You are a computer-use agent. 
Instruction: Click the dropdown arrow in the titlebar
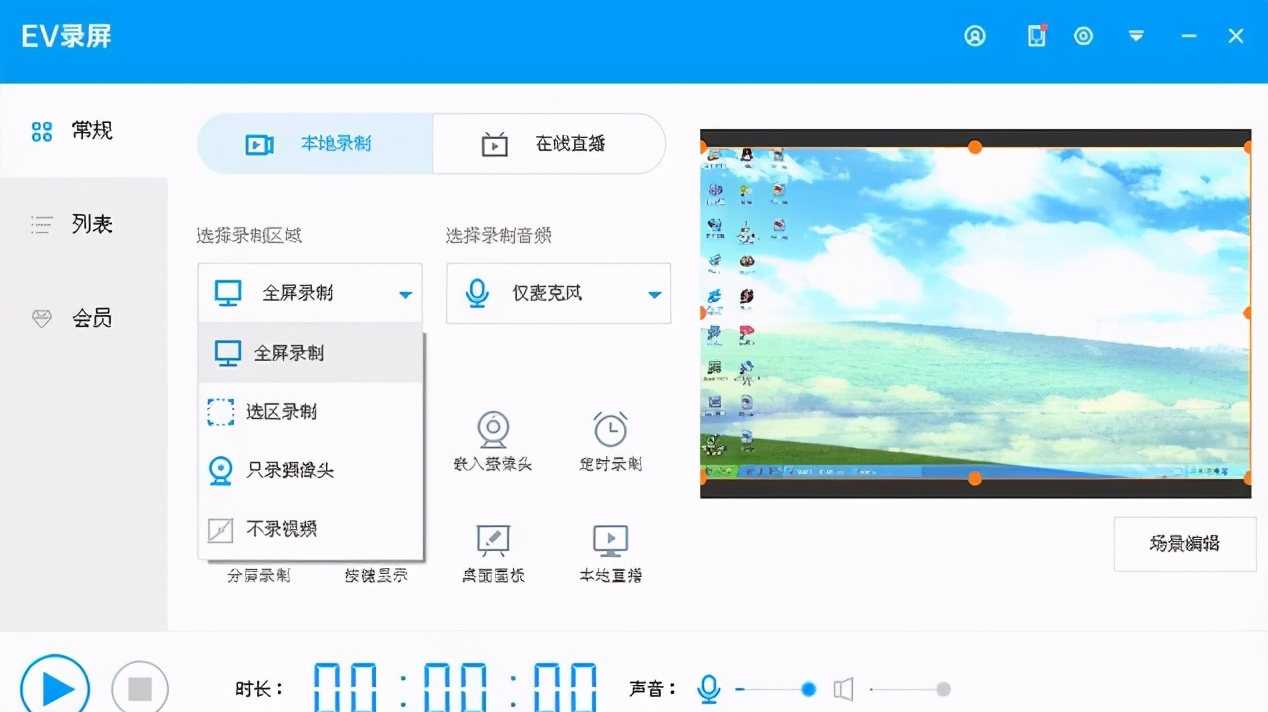click(1136, 35)
